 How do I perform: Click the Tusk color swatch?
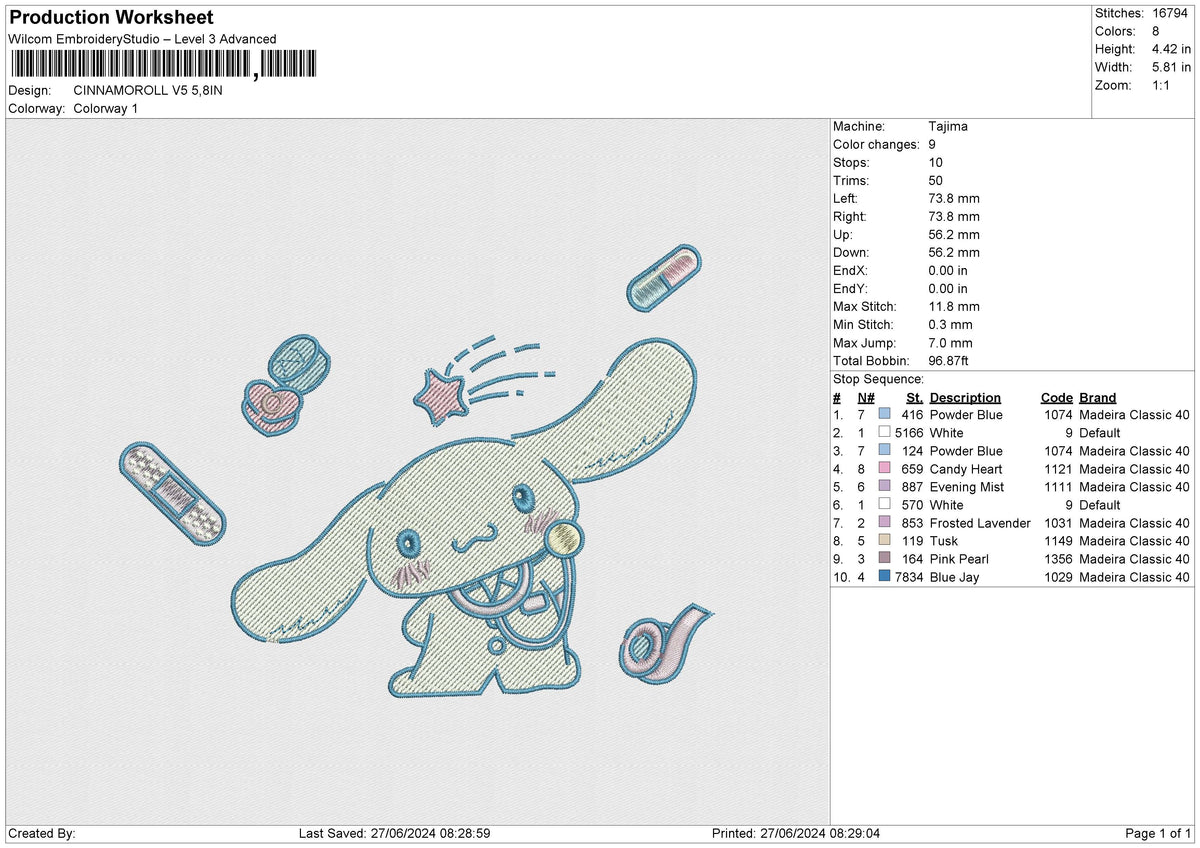coord(884,541)
